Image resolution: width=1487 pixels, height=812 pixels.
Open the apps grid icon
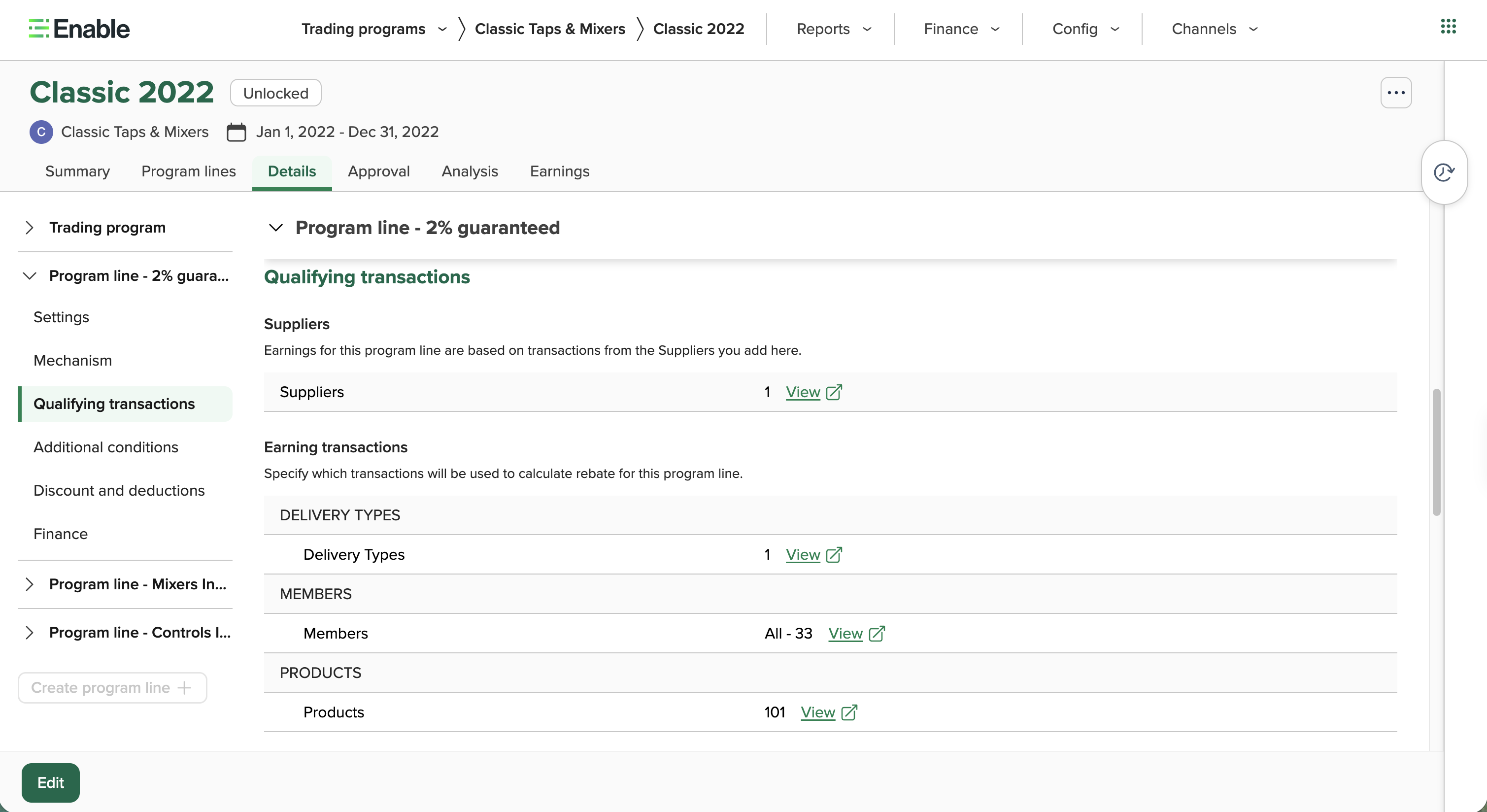(1448, 27)
